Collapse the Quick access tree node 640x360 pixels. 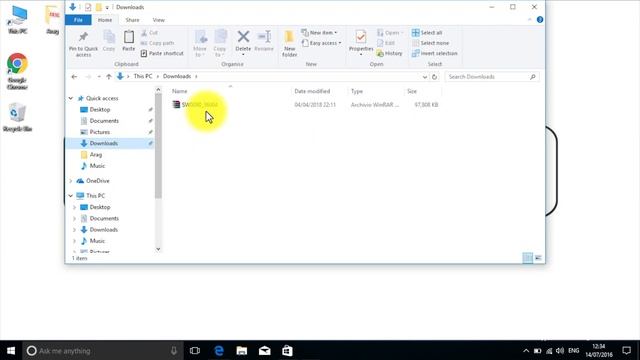click(x=71, y=98)
